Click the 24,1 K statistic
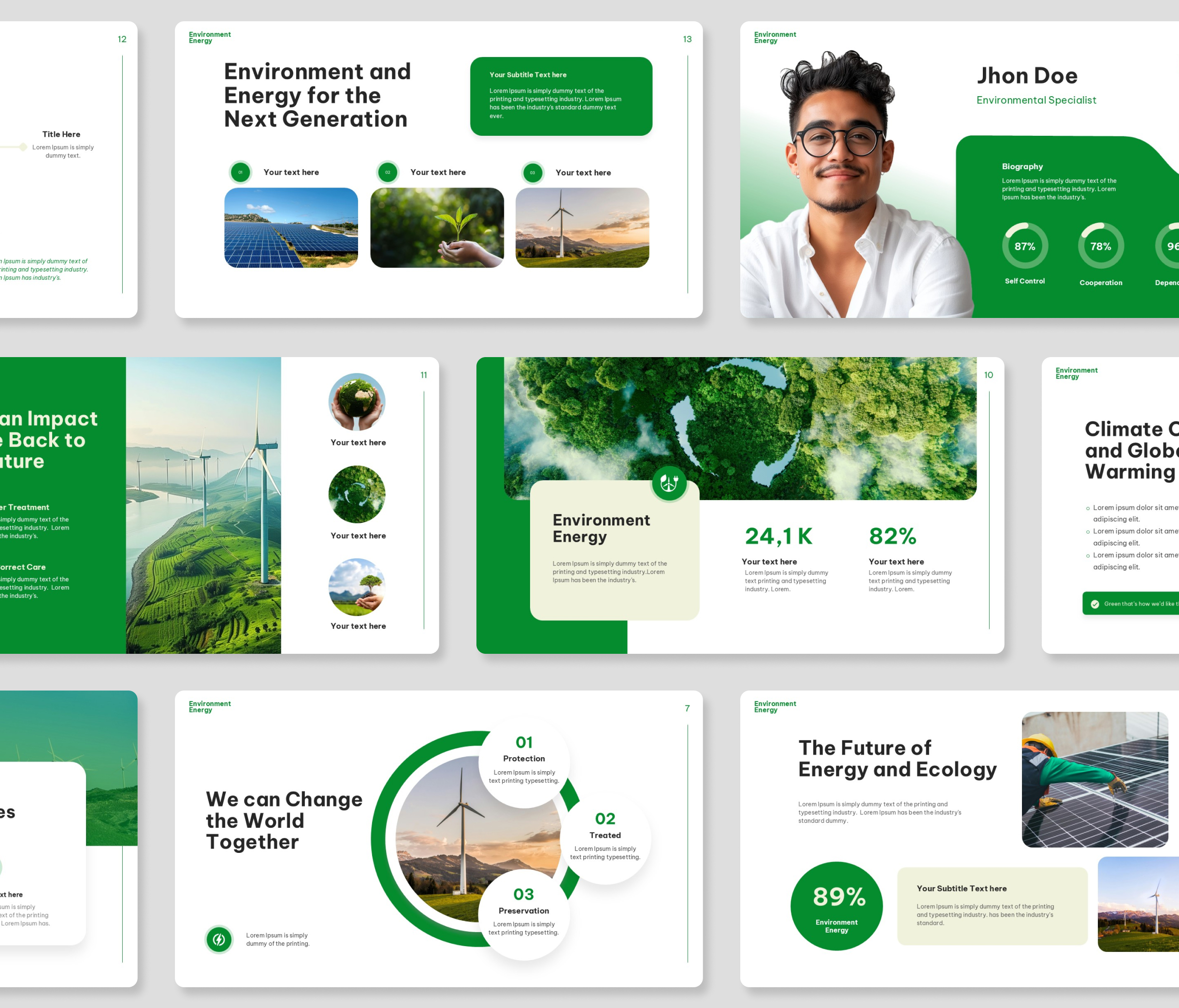This screenshot has height=1008, width=1179. pos(778,536)
